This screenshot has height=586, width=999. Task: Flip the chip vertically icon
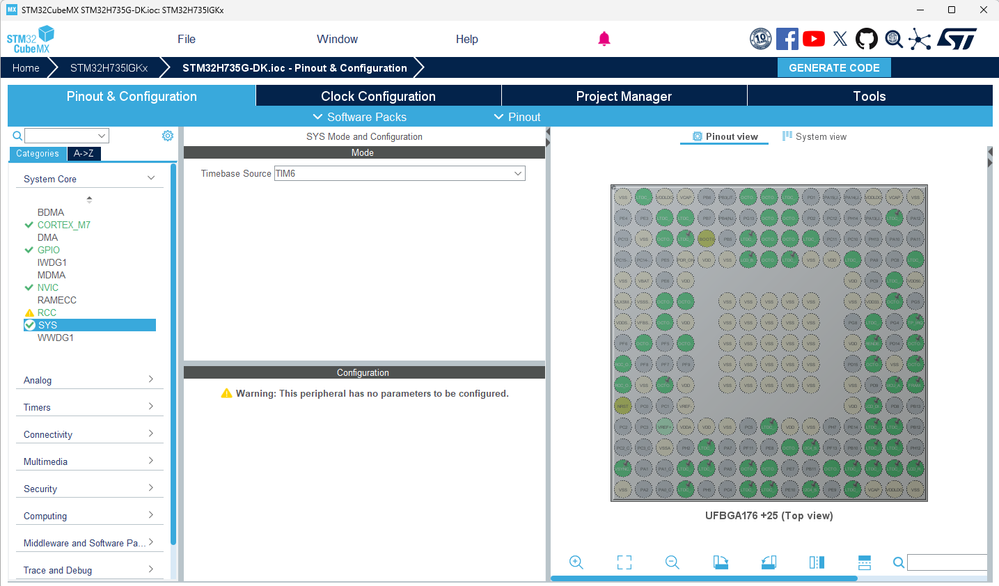tap(865, 562)
